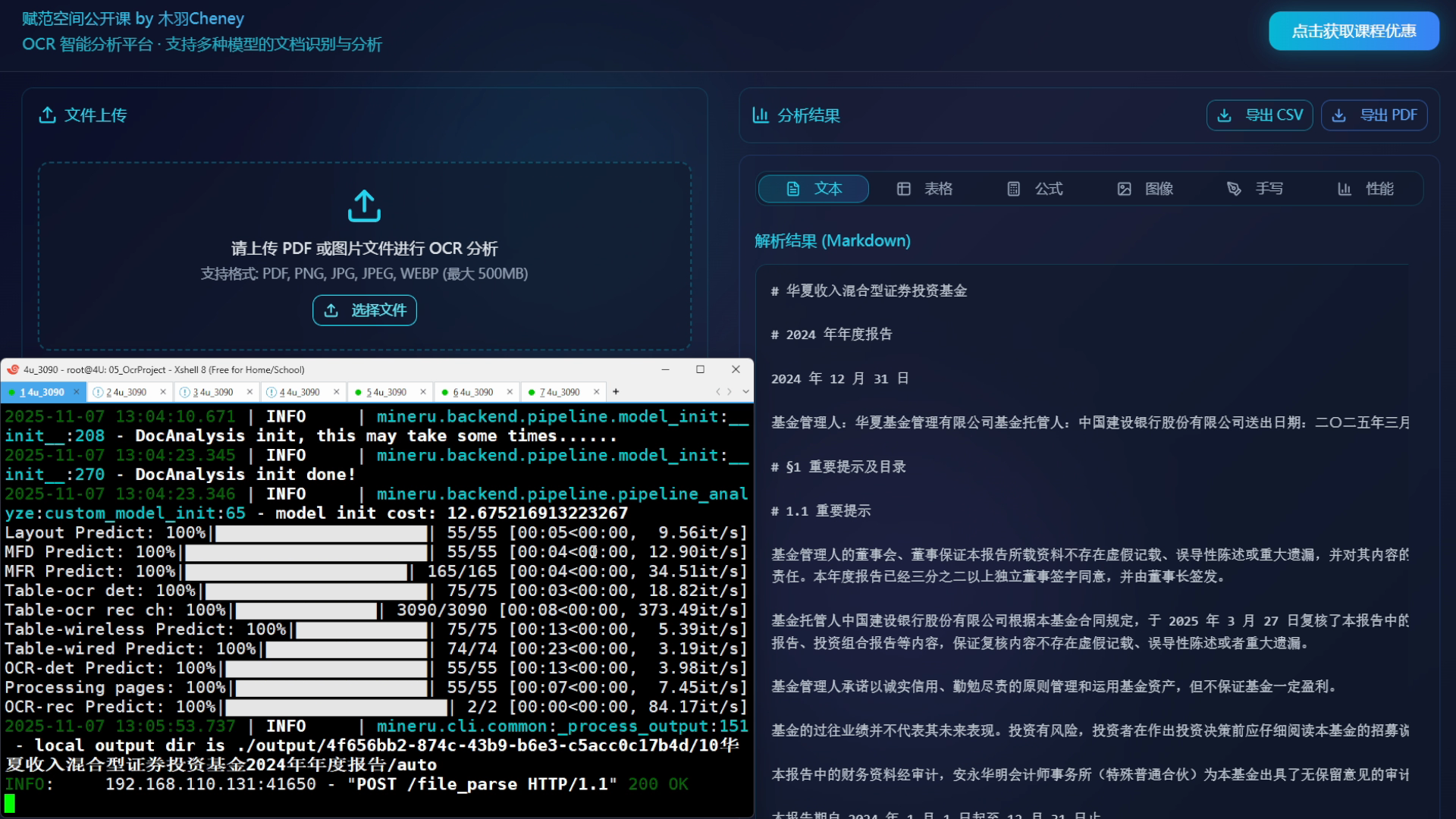The image size is (1456, 819).
Task: Switch to the 公式 result tab
Action: [1034, 189]
